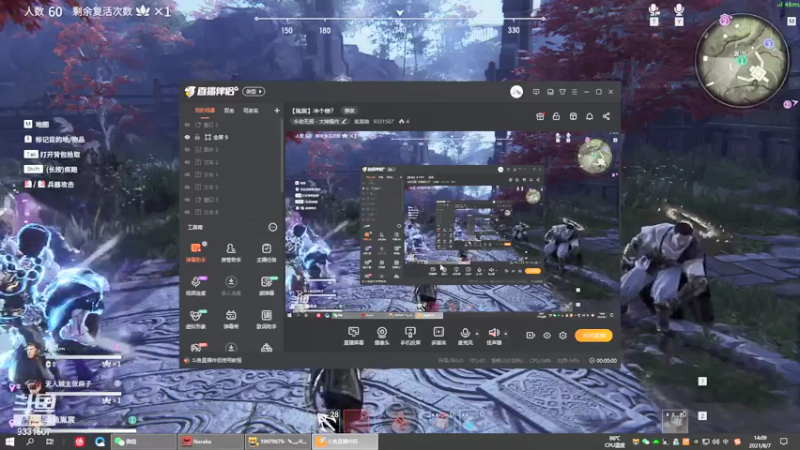800x450 pixels.
Task: Open the store icon in header
Action: (573, 116)
